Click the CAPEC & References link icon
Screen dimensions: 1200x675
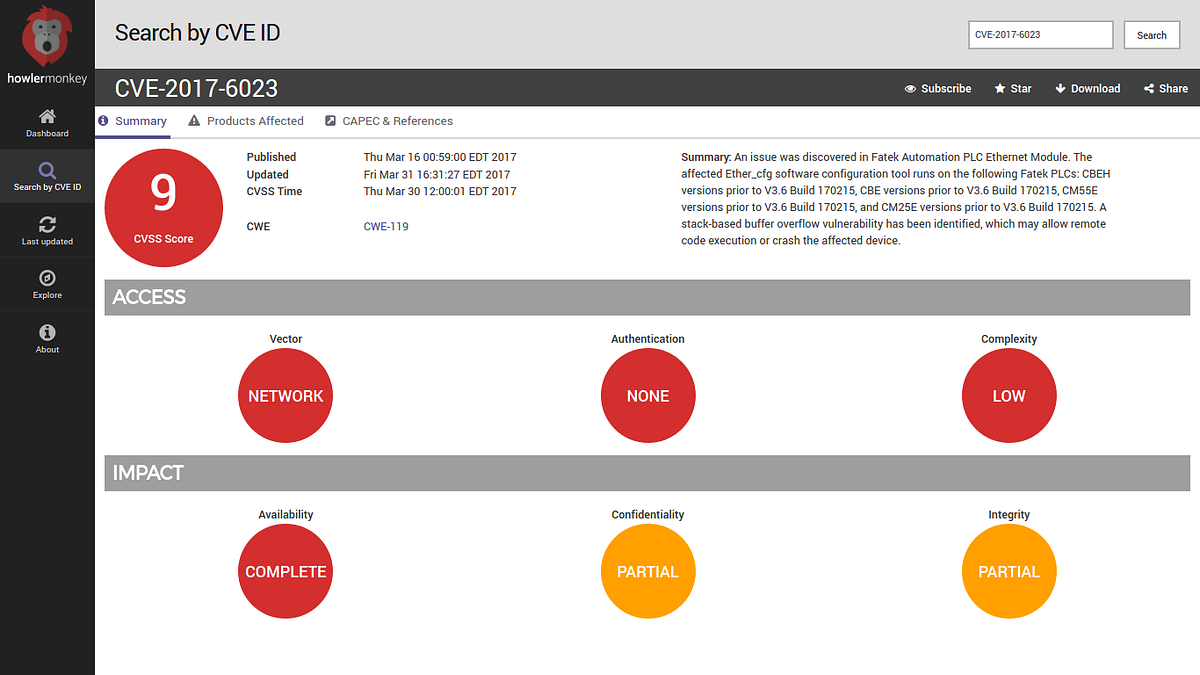pos(331,121)
